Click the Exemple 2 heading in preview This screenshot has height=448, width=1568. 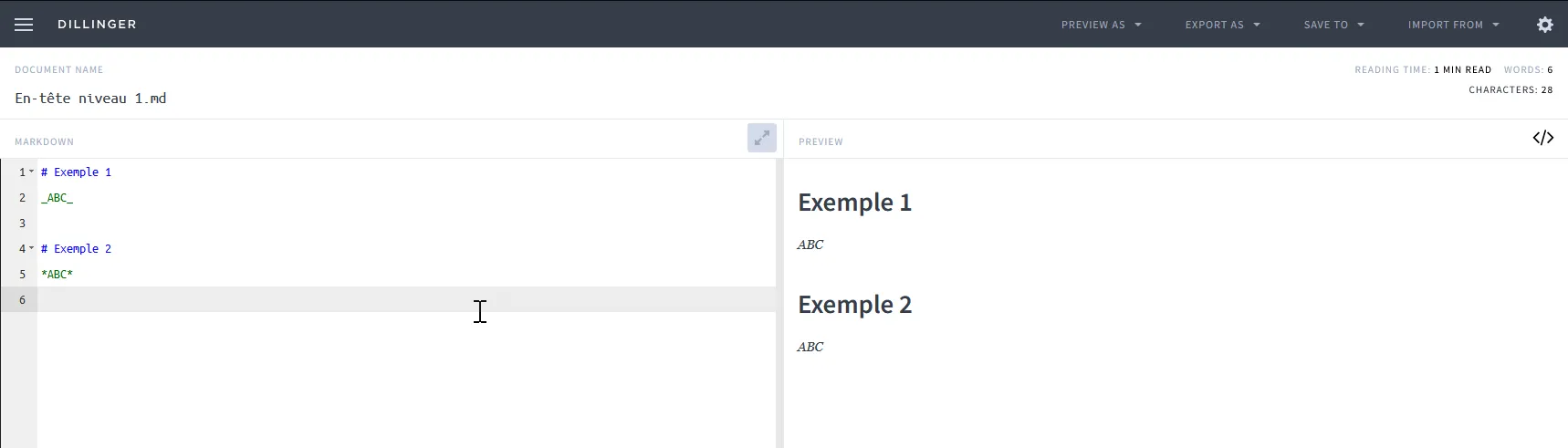854,305
